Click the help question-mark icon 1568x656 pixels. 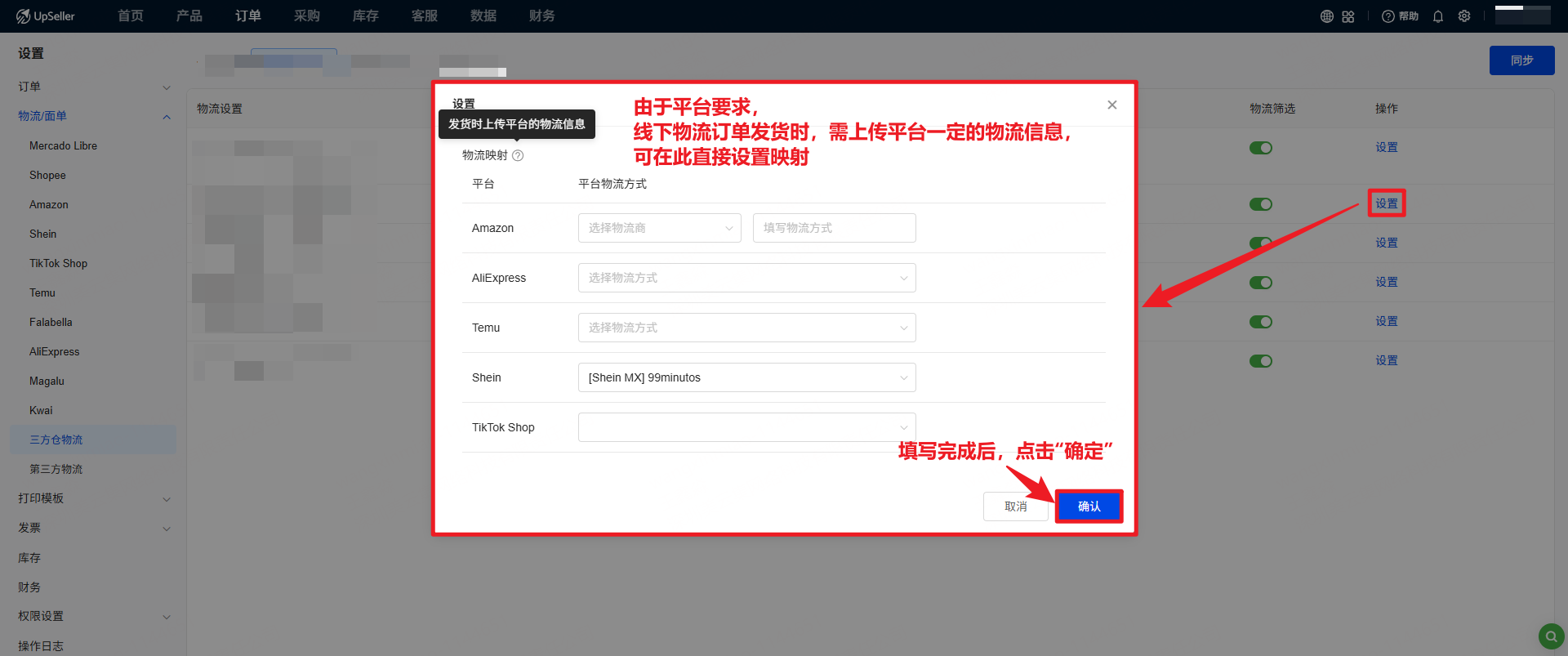click(1388, 16)
